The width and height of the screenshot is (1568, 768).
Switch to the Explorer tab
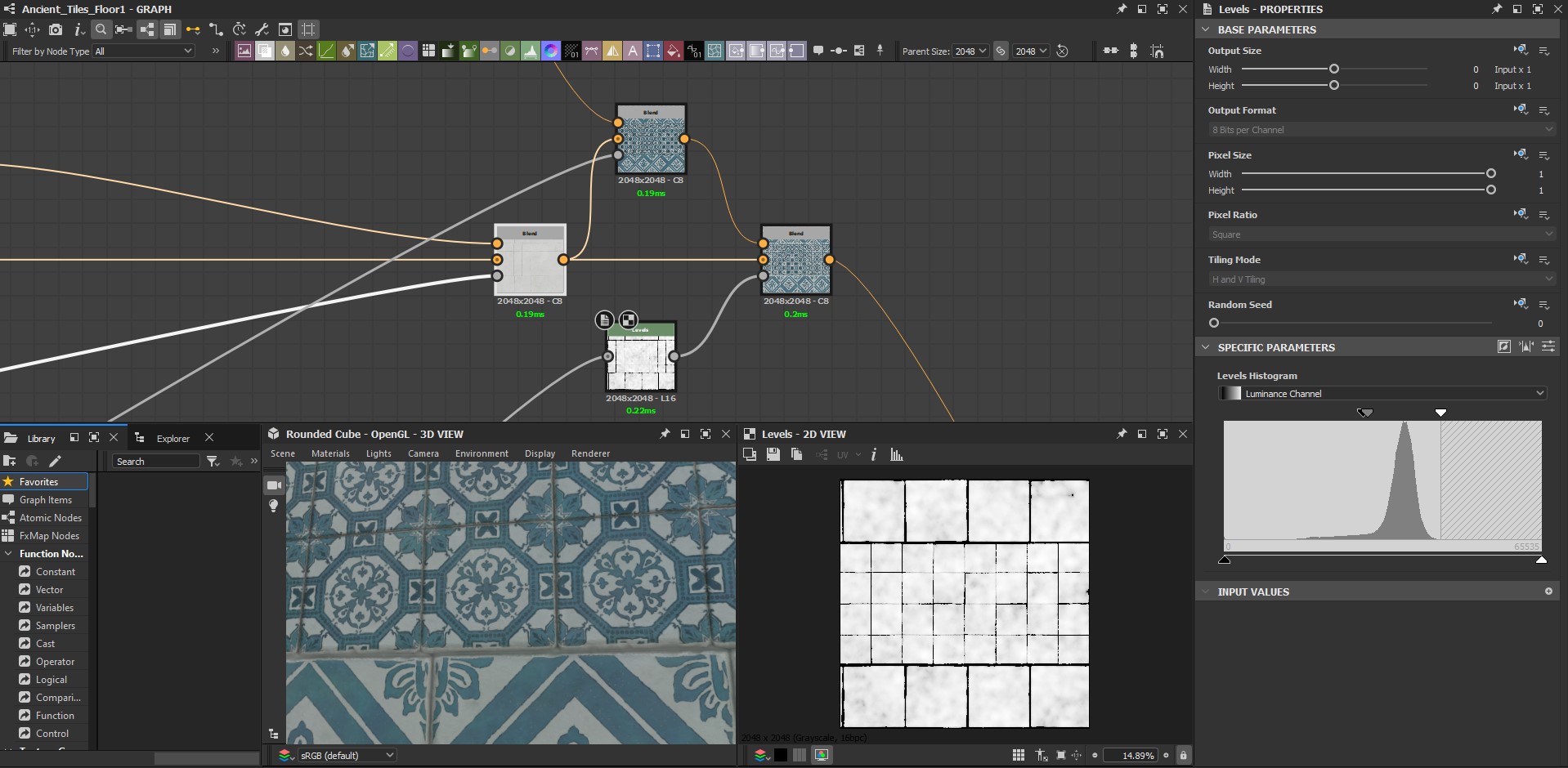tap(172, 438)
